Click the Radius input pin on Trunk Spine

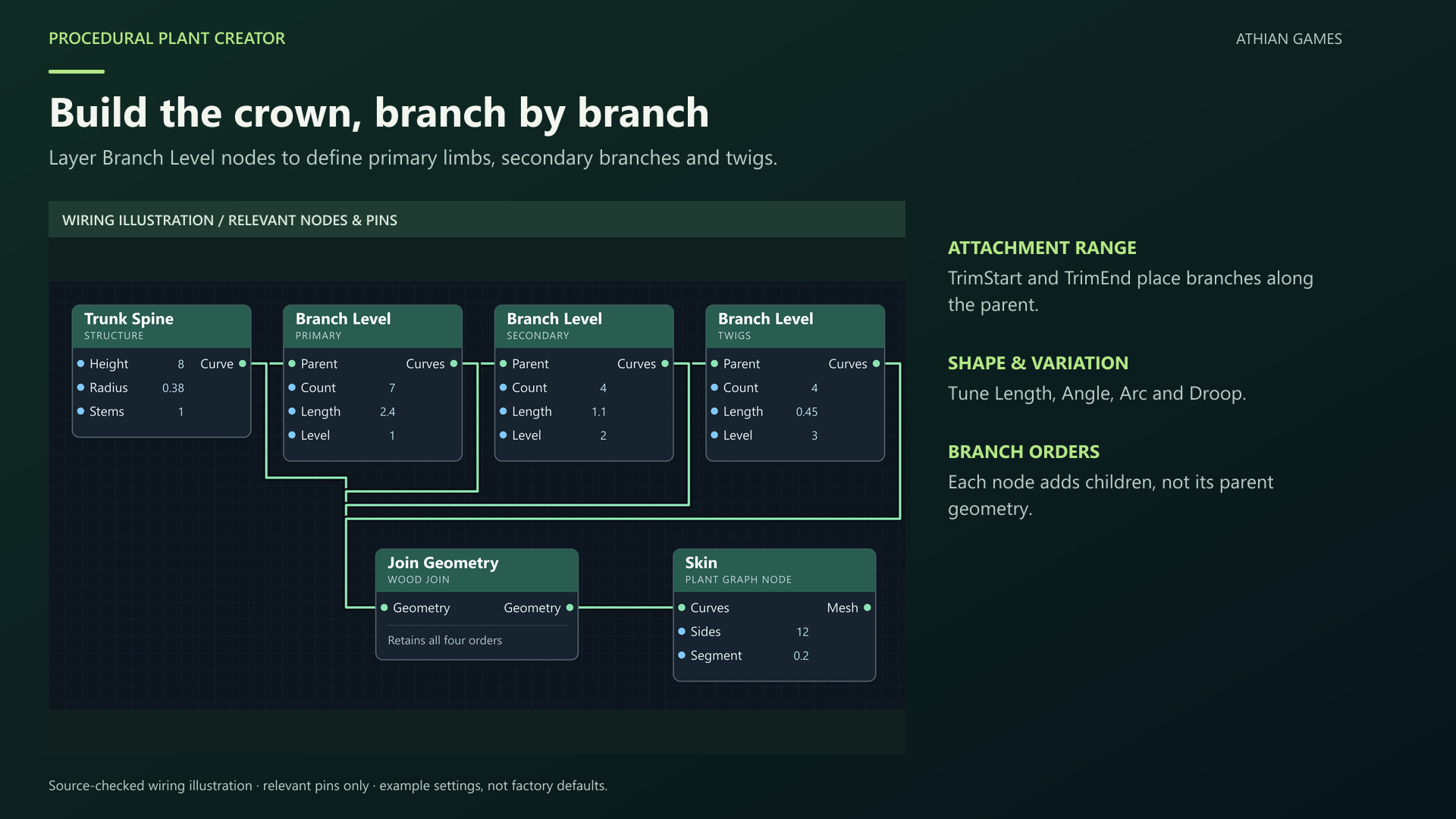(80, 388)
